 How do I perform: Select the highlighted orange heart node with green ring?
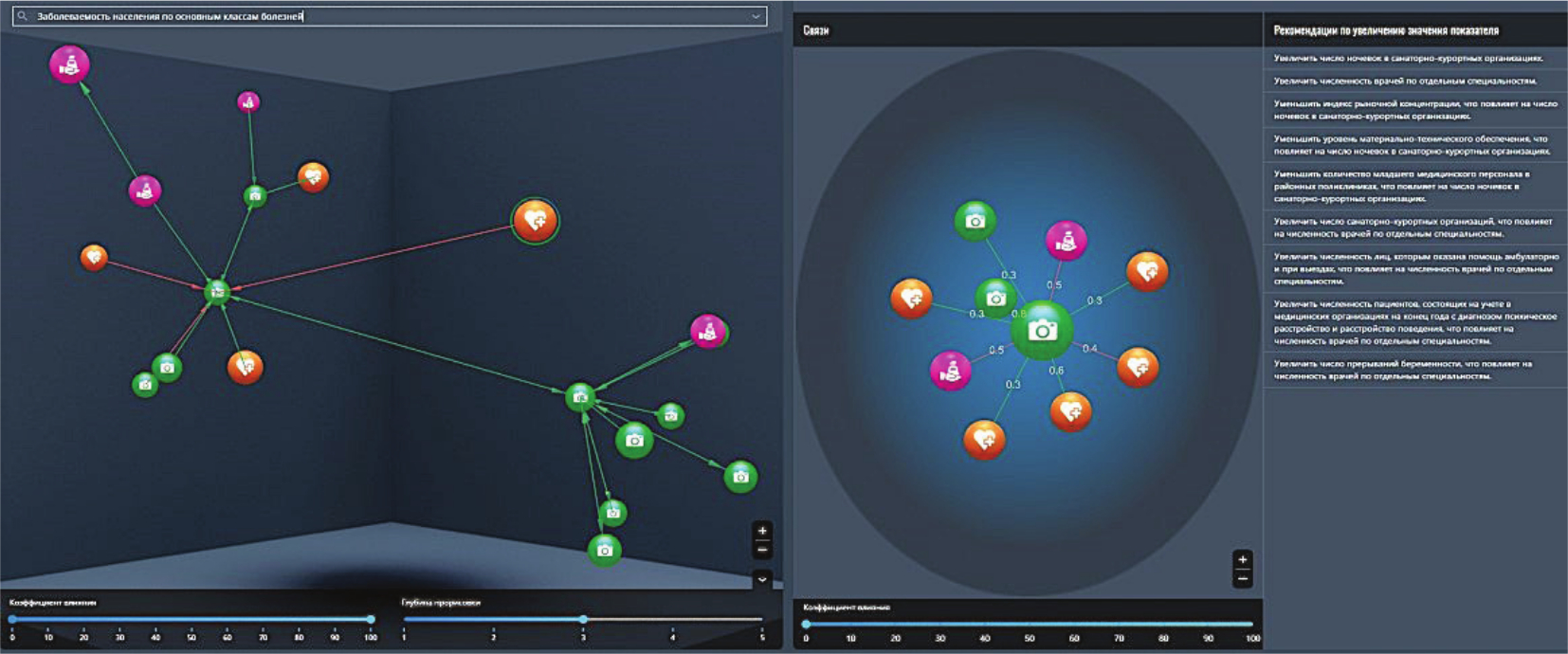click(x=535, y=221)
